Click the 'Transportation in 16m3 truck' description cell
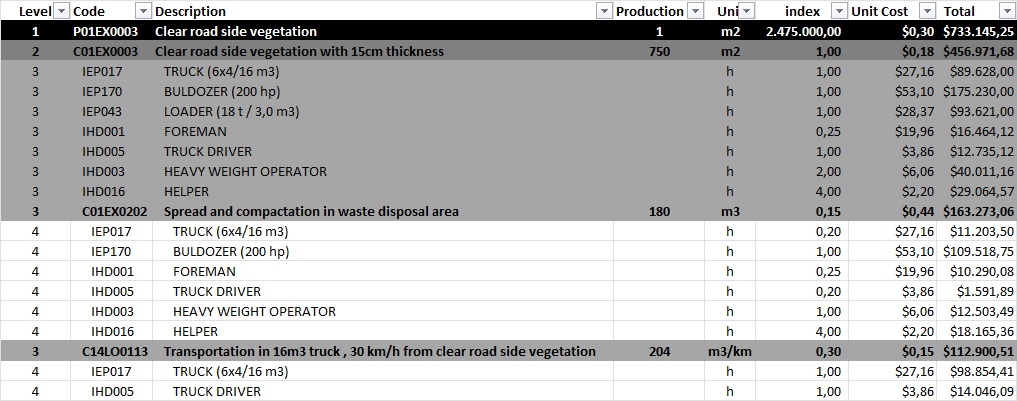This screenshot has width=1017, height=401. pyautogui.click(x=379, y=352)
